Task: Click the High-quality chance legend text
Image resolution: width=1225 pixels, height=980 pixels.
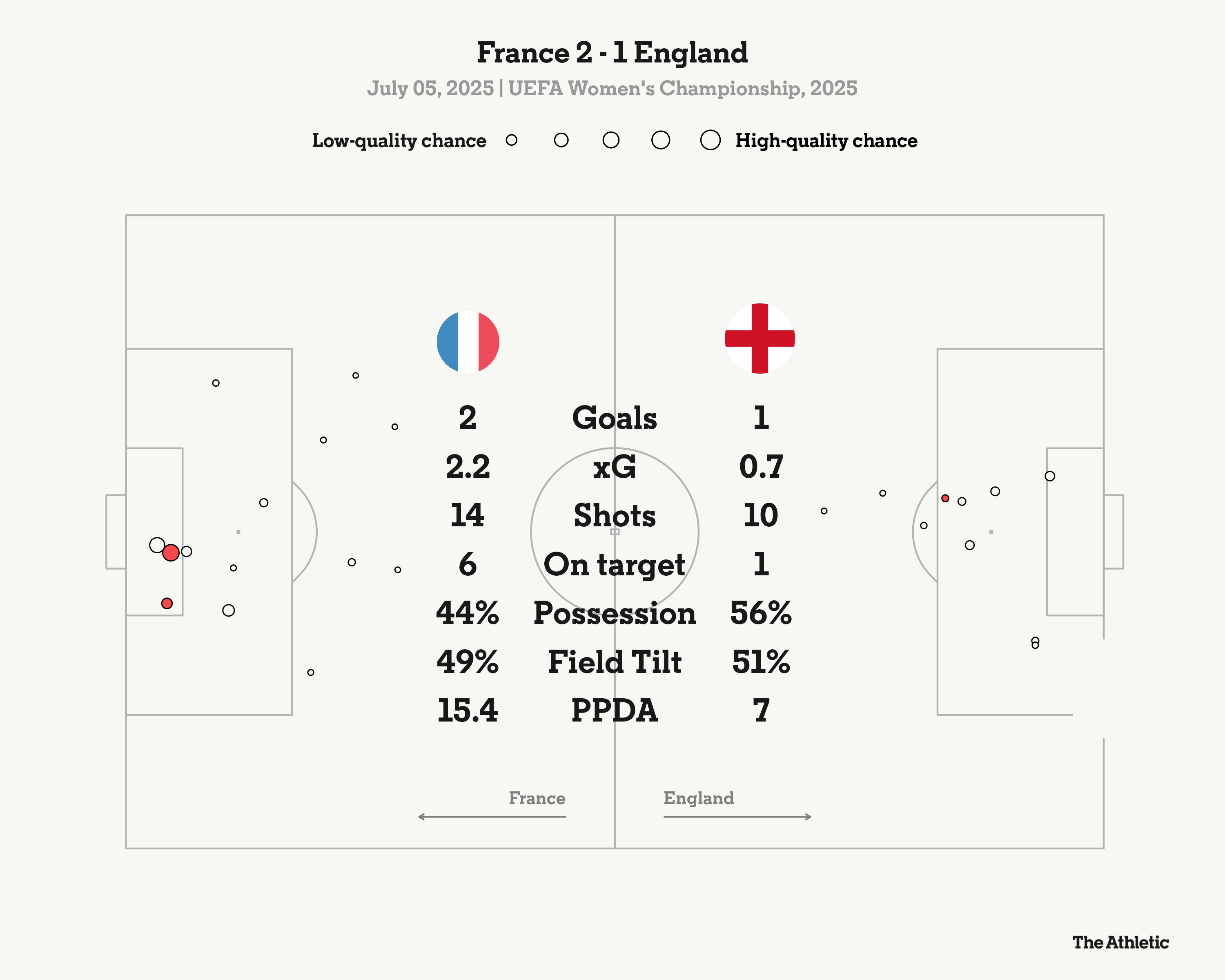Action: [826, 140]
